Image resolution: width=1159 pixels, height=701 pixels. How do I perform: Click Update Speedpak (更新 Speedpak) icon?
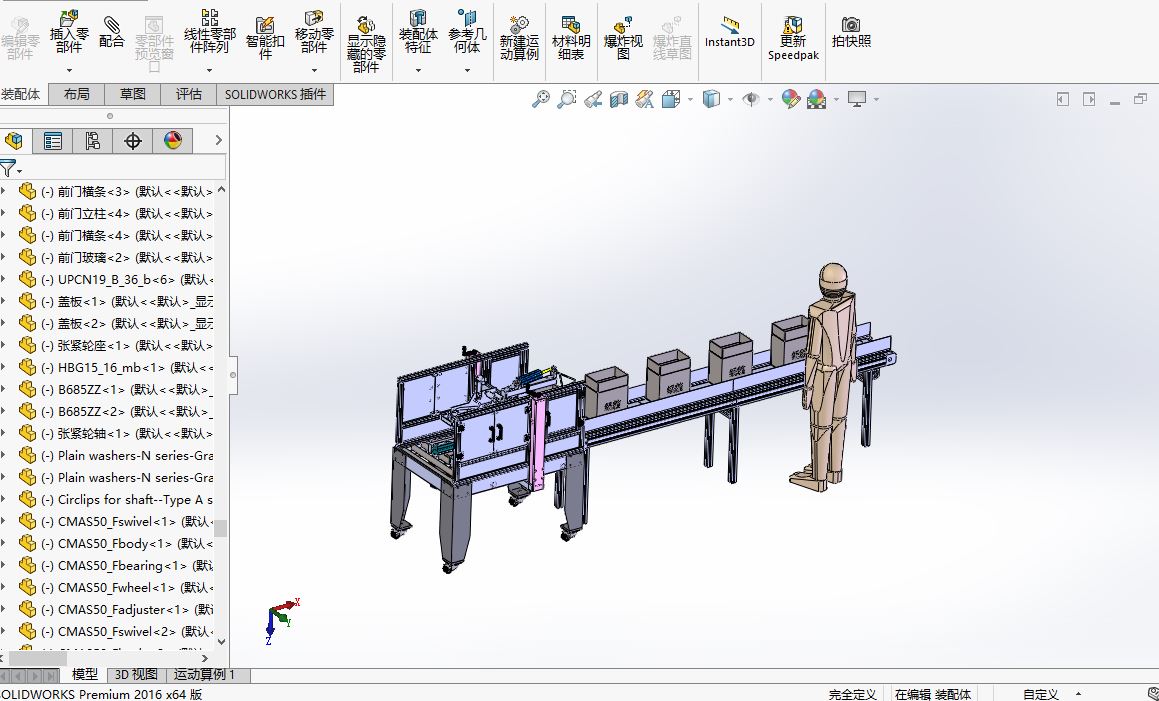(x=793, y=38)
